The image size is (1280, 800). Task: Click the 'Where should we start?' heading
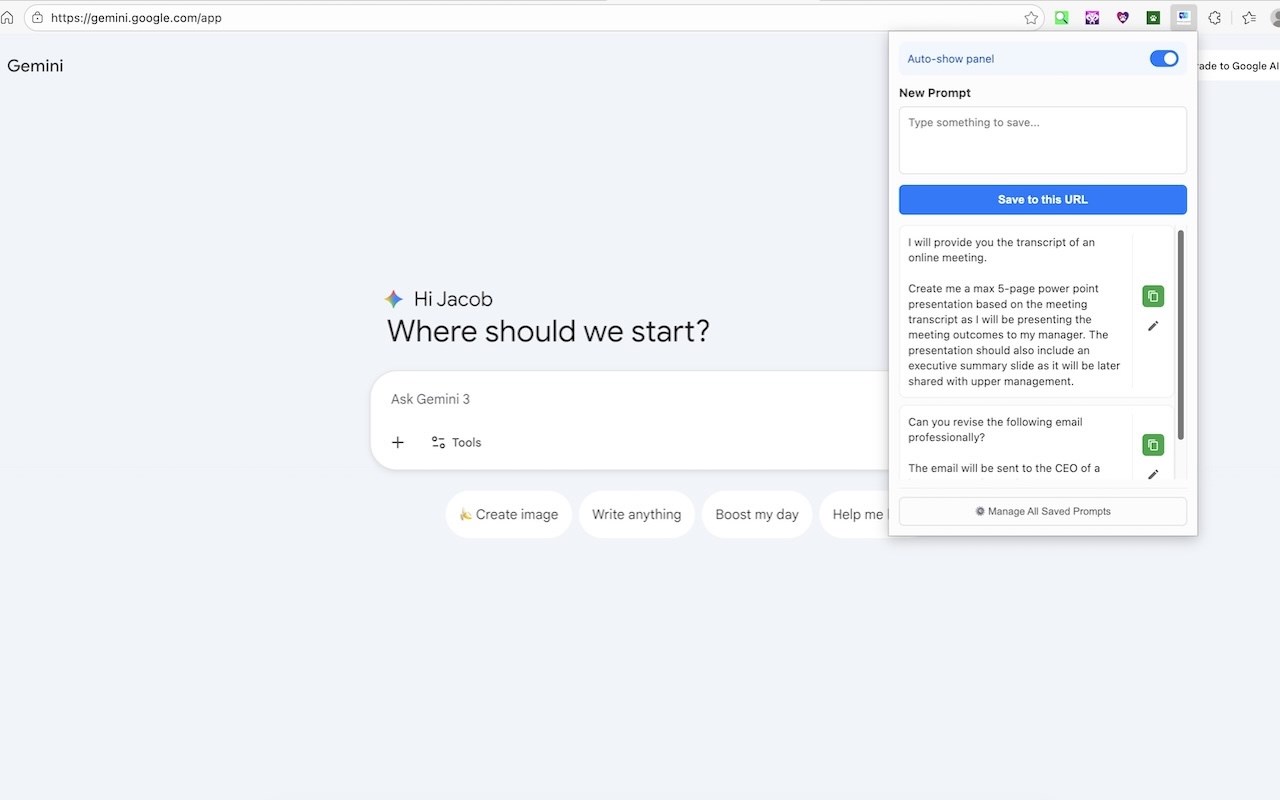click(x=548, y=331)
